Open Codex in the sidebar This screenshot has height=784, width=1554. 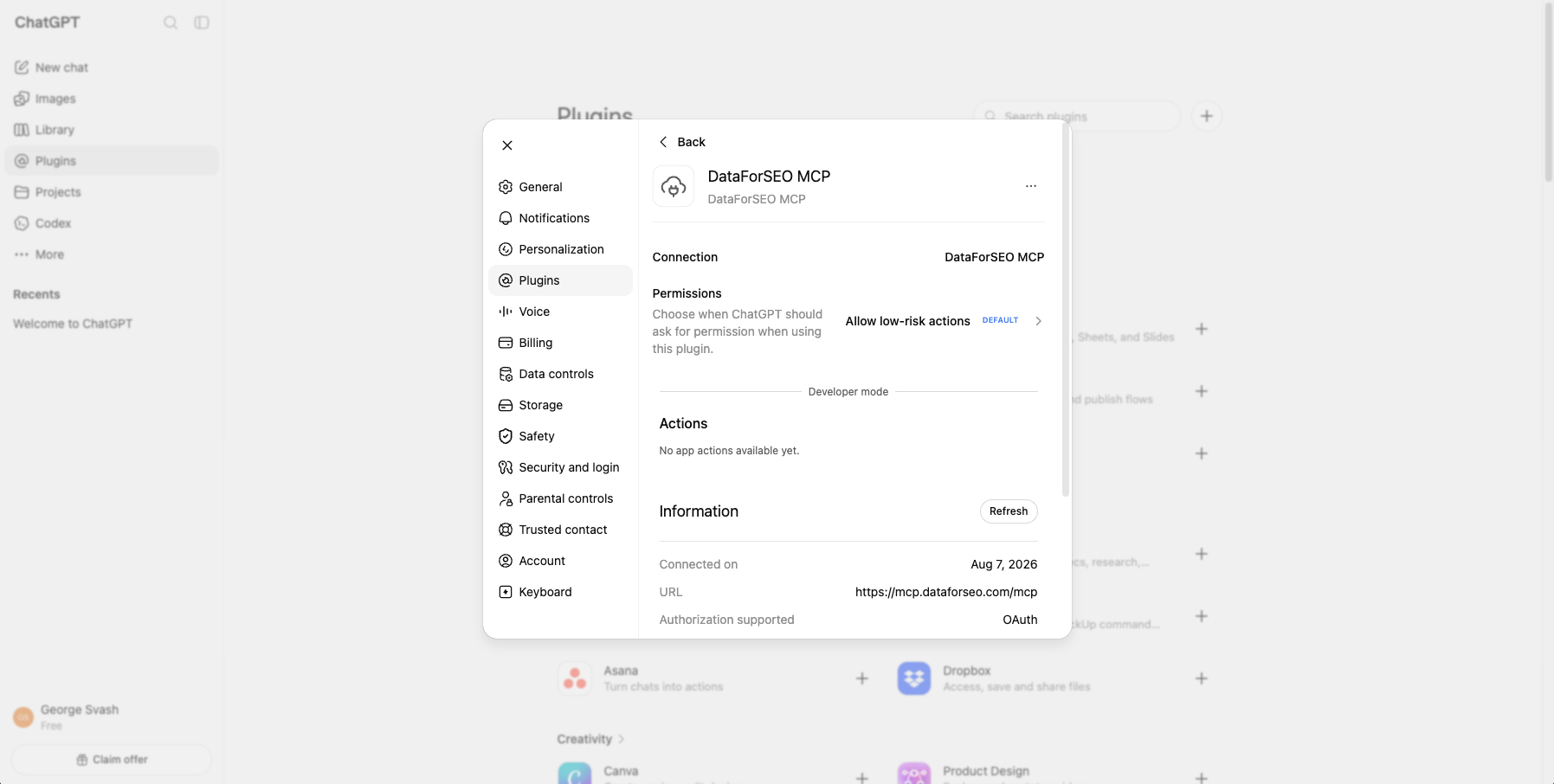113,223
